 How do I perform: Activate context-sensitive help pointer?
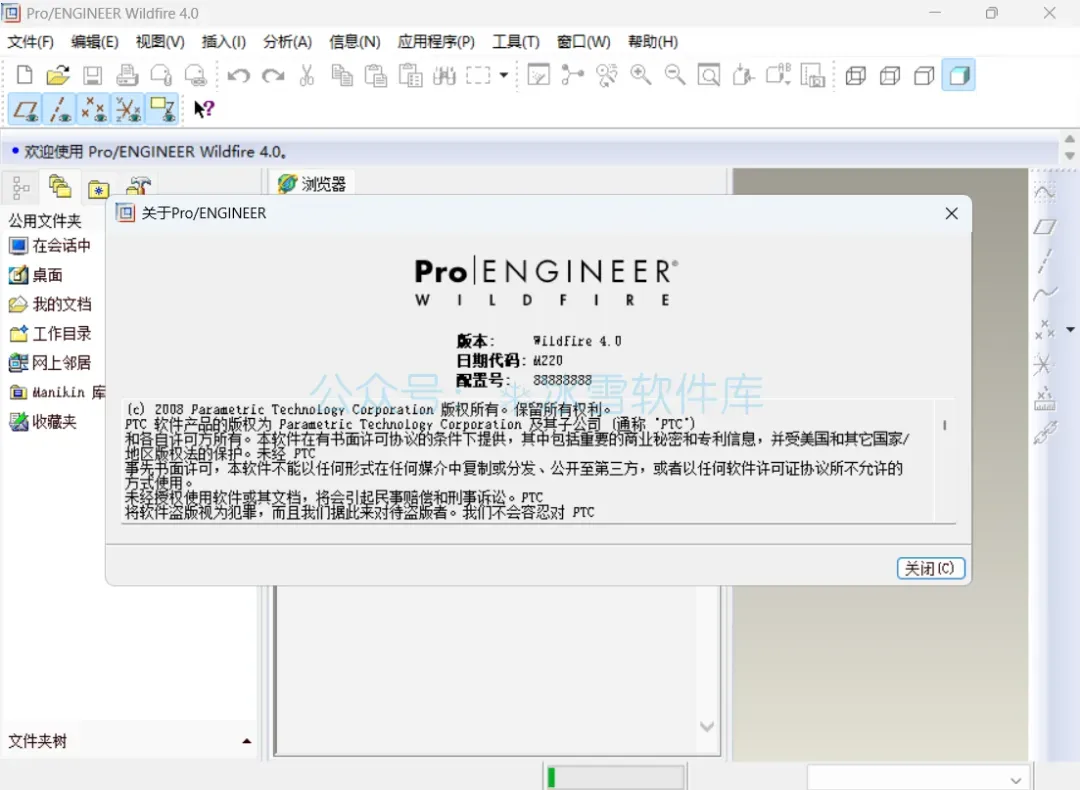pos(204,110)
